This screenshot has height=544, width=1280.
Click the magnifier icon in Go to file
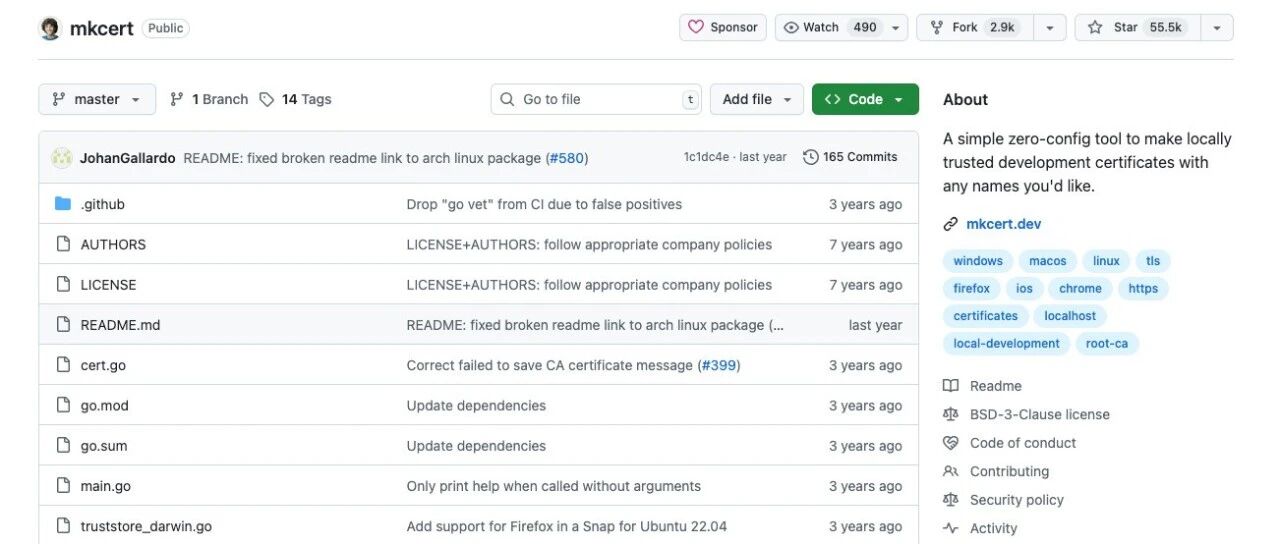pyautogui.click(x=507, y=99)
